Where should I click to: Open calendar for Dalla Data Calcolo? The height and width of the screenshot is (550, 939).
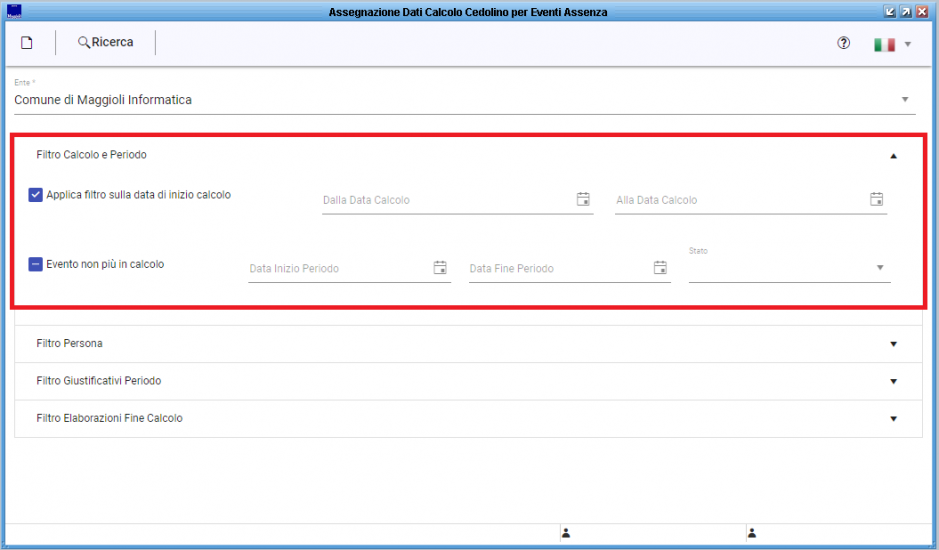(583, 199)
